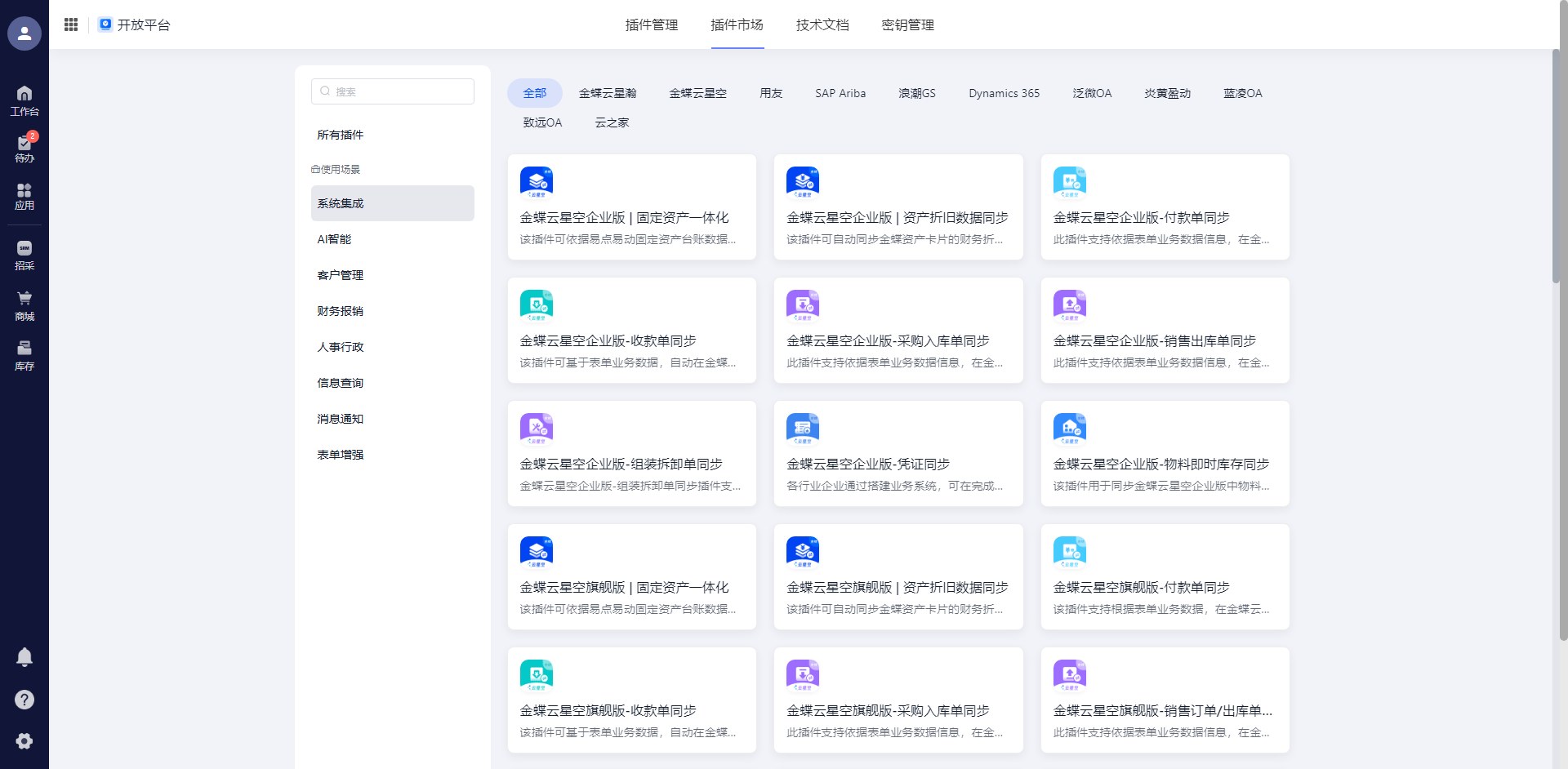Click icon of 金蝶云星空企业版-物料即时库存同步 plugin
The width and height of the screenshot is (1568, 769).
(x=1070, y=429)
